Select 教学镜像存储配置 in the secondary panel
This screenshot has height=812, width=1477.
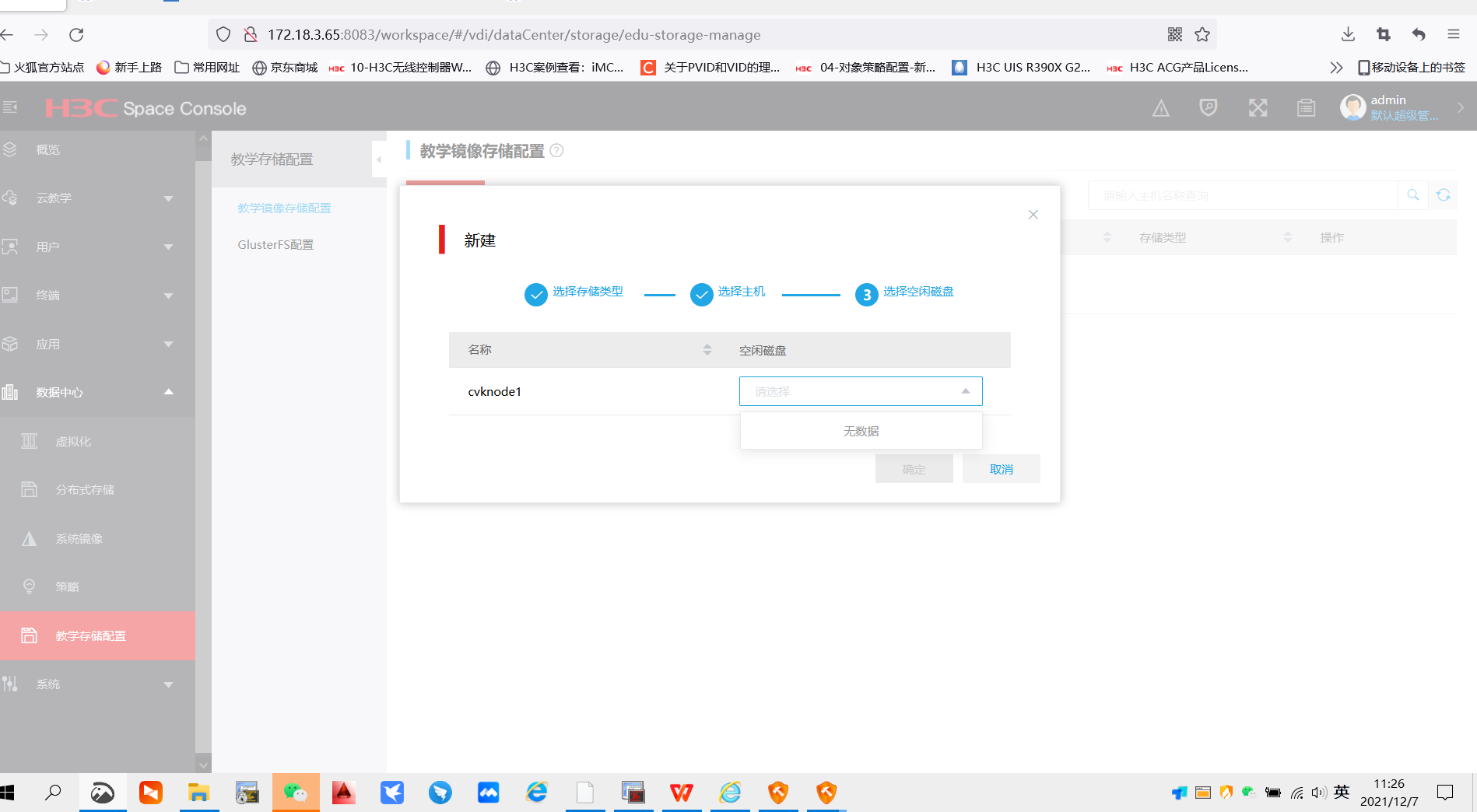[284, 208]
